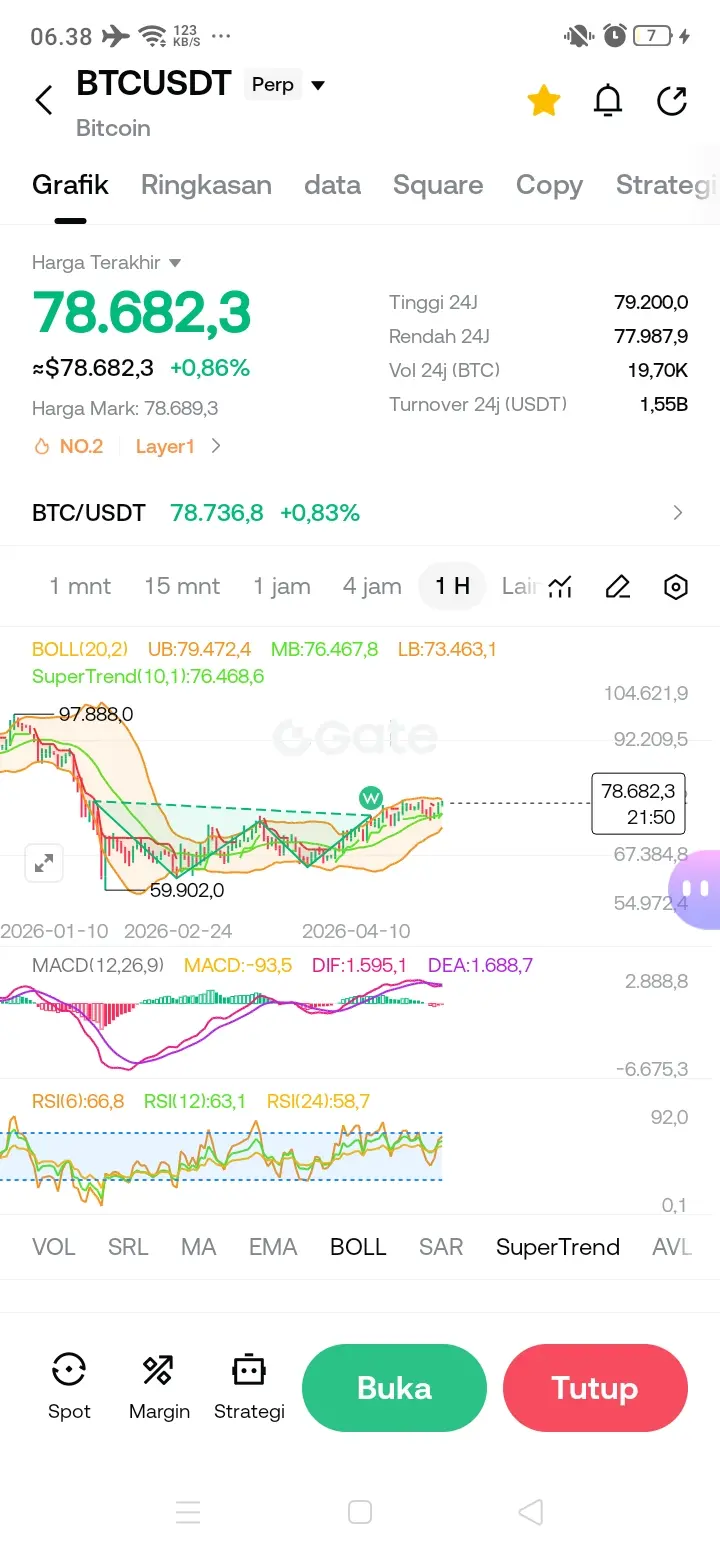Tap Android recent apps icon
The width and height of the screenshot is (720, 1560).
point(188,1512)
